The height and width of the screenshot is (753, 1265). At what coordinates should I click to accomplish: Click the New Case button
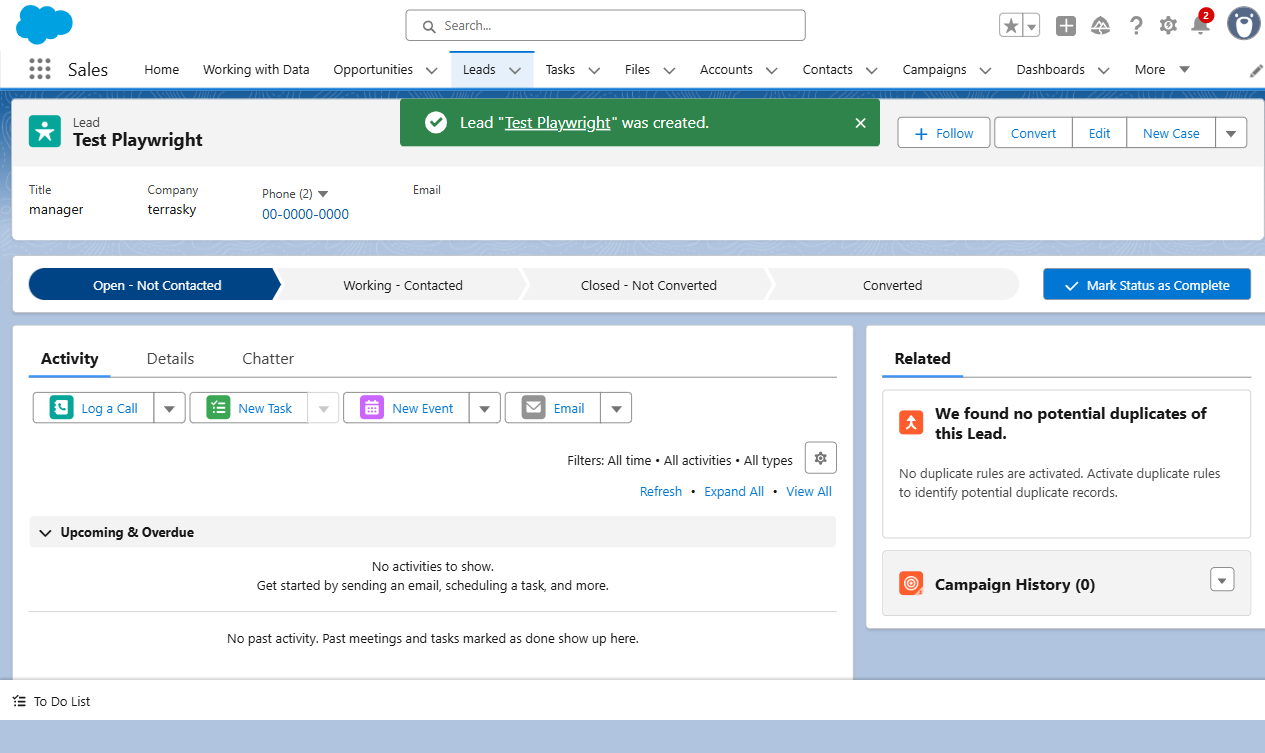pos(1171,133)
